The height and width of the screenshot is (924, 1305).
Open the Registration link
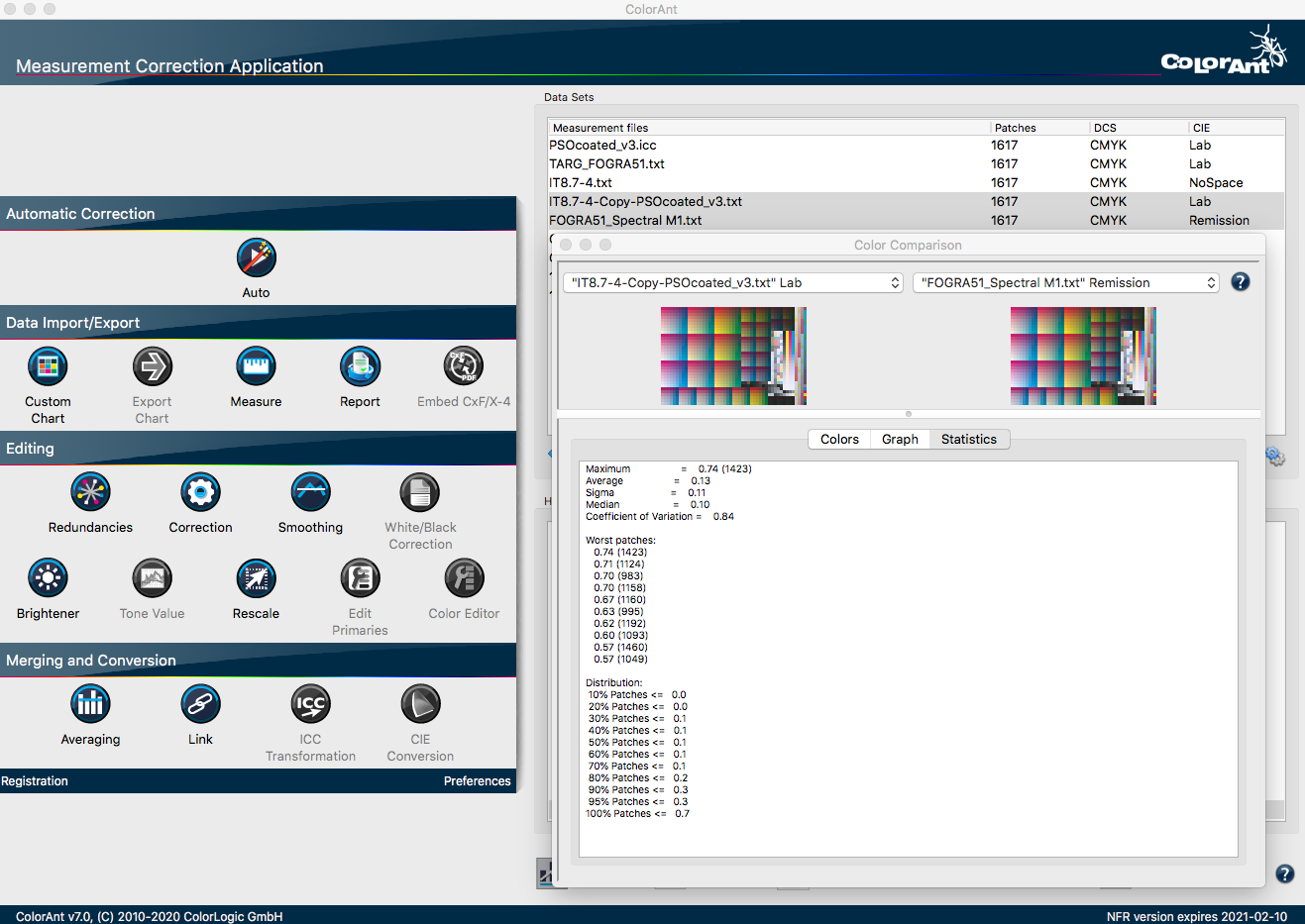[x=35, y=781]
